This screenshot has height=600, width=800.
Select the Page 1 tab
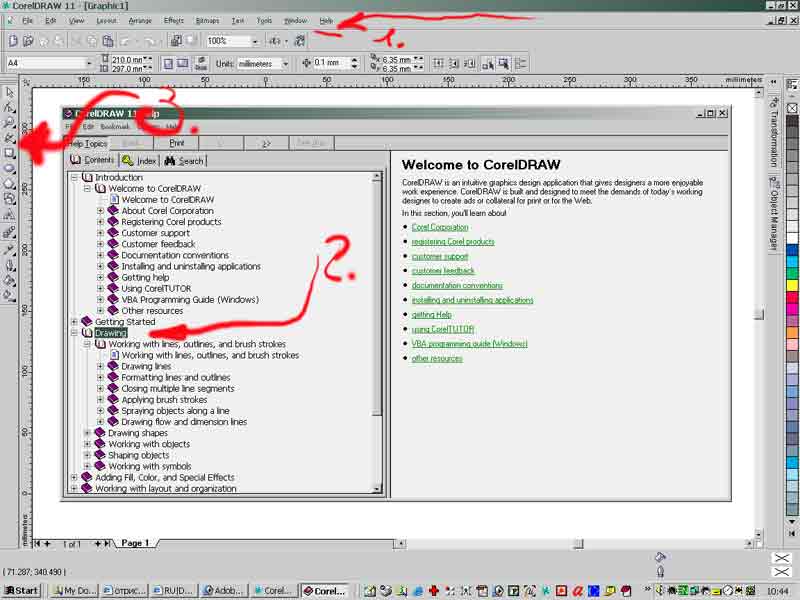(135, 543)
